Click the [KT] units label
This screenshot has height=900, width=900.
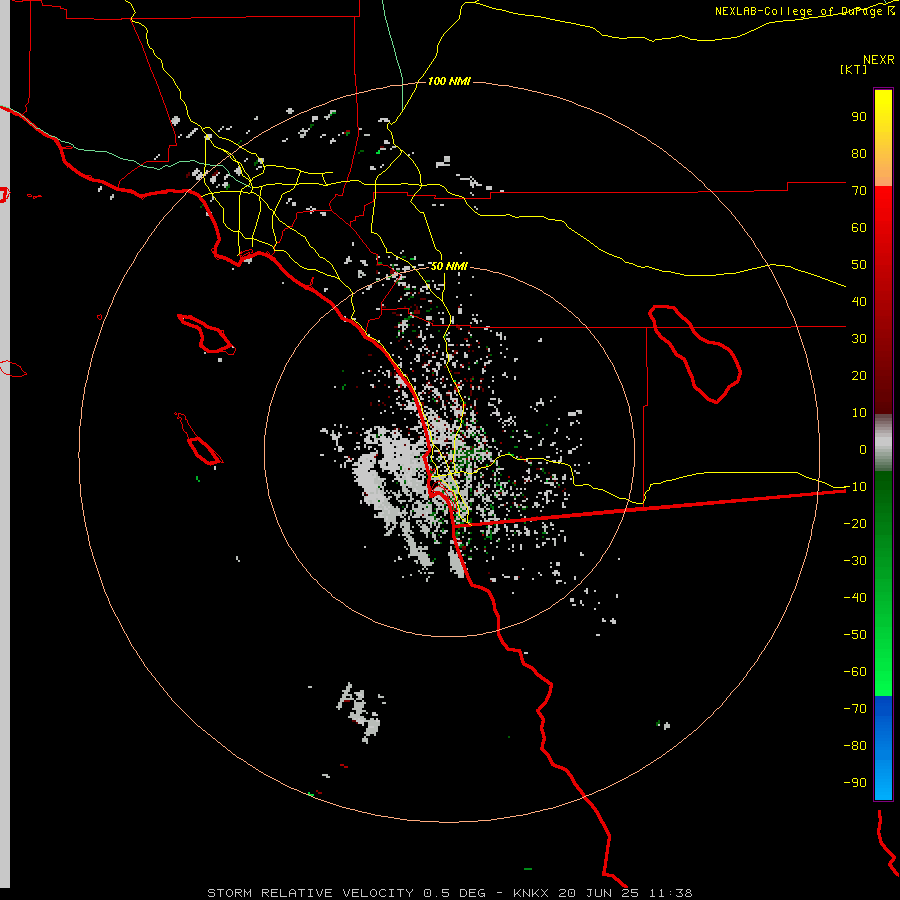click(x=853, y=69)
